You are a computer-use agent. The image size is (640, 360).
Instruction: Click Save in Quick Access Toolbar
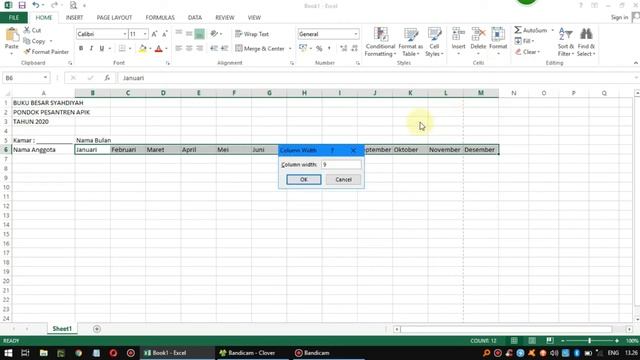tap(22, 5)
